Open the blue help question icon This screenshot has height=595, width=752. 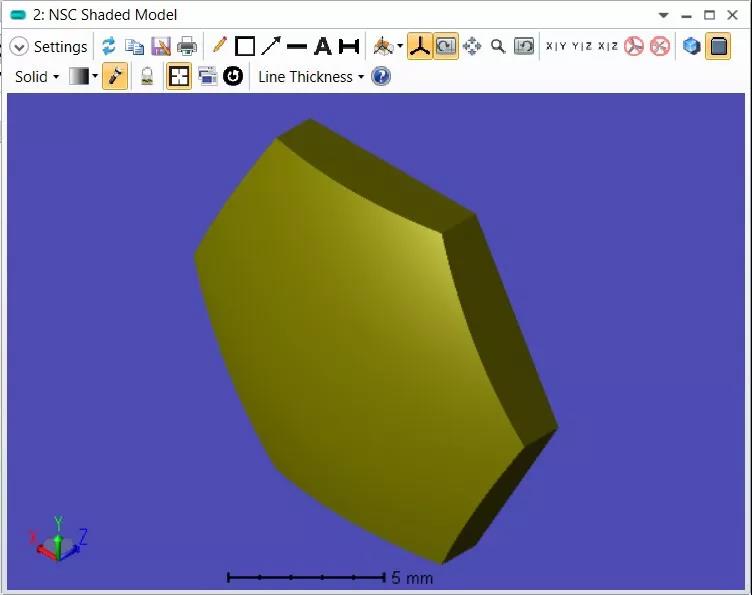381,76
